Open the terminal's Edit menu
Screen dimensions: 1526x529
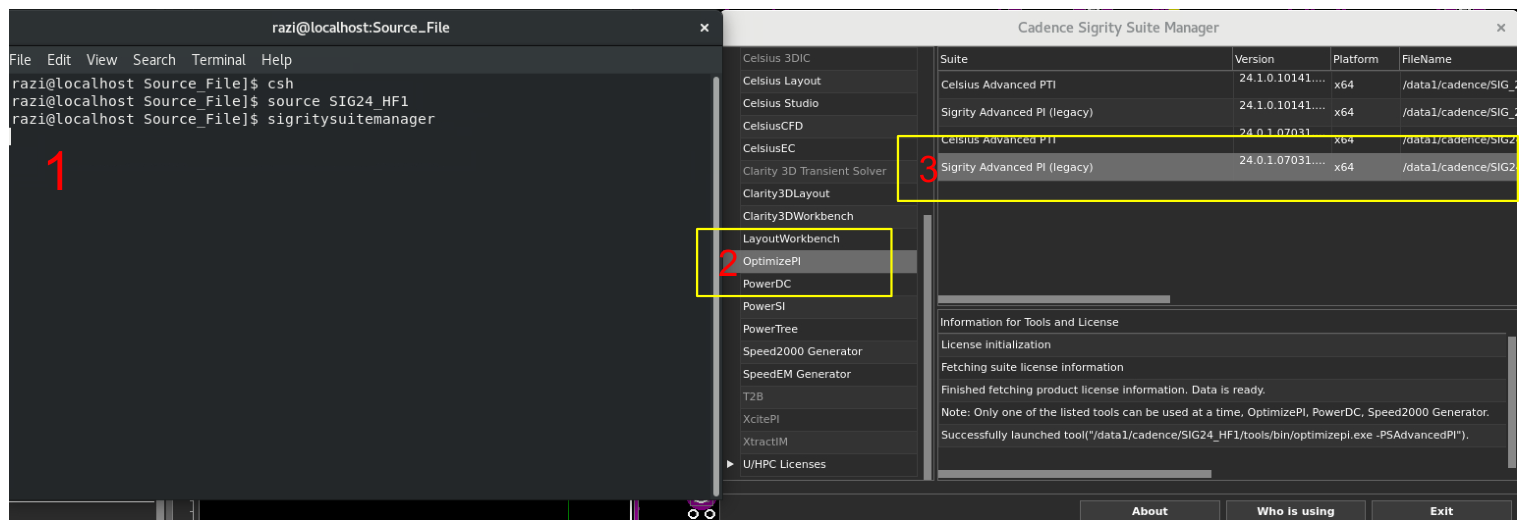coord(59,60)
